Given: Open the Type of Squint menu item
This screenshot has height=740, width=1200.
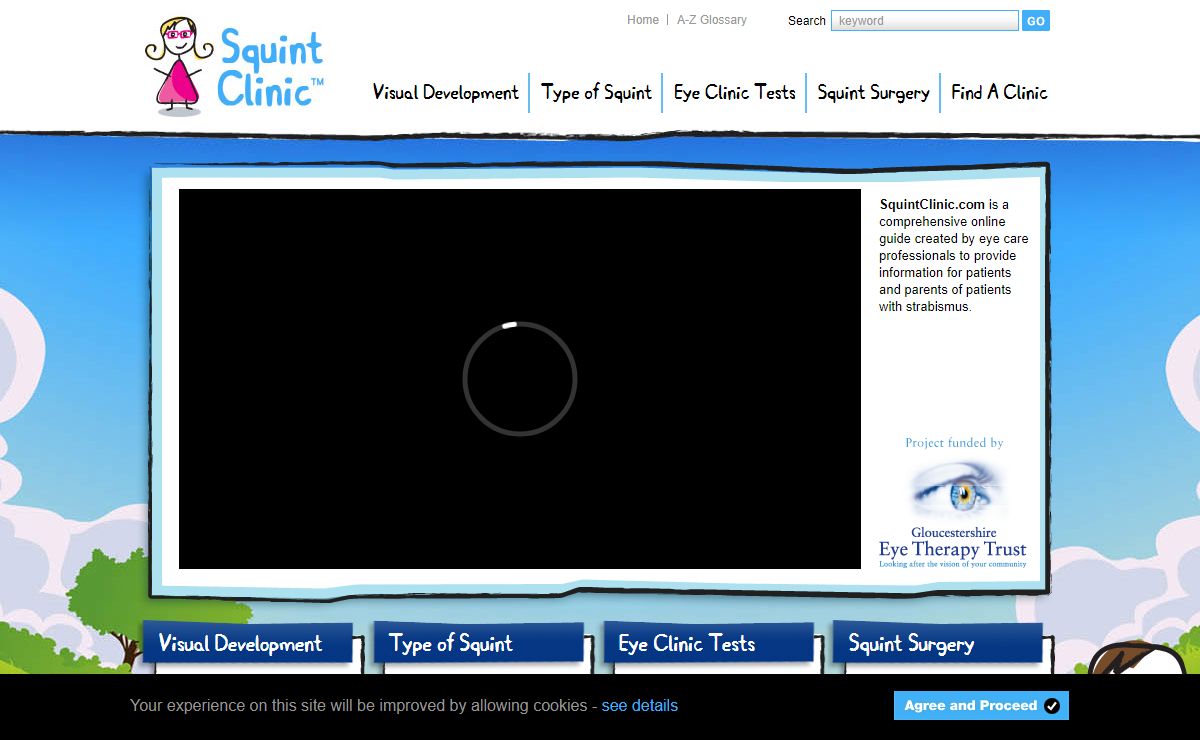Looking at the screenshot, I should 596,93.
